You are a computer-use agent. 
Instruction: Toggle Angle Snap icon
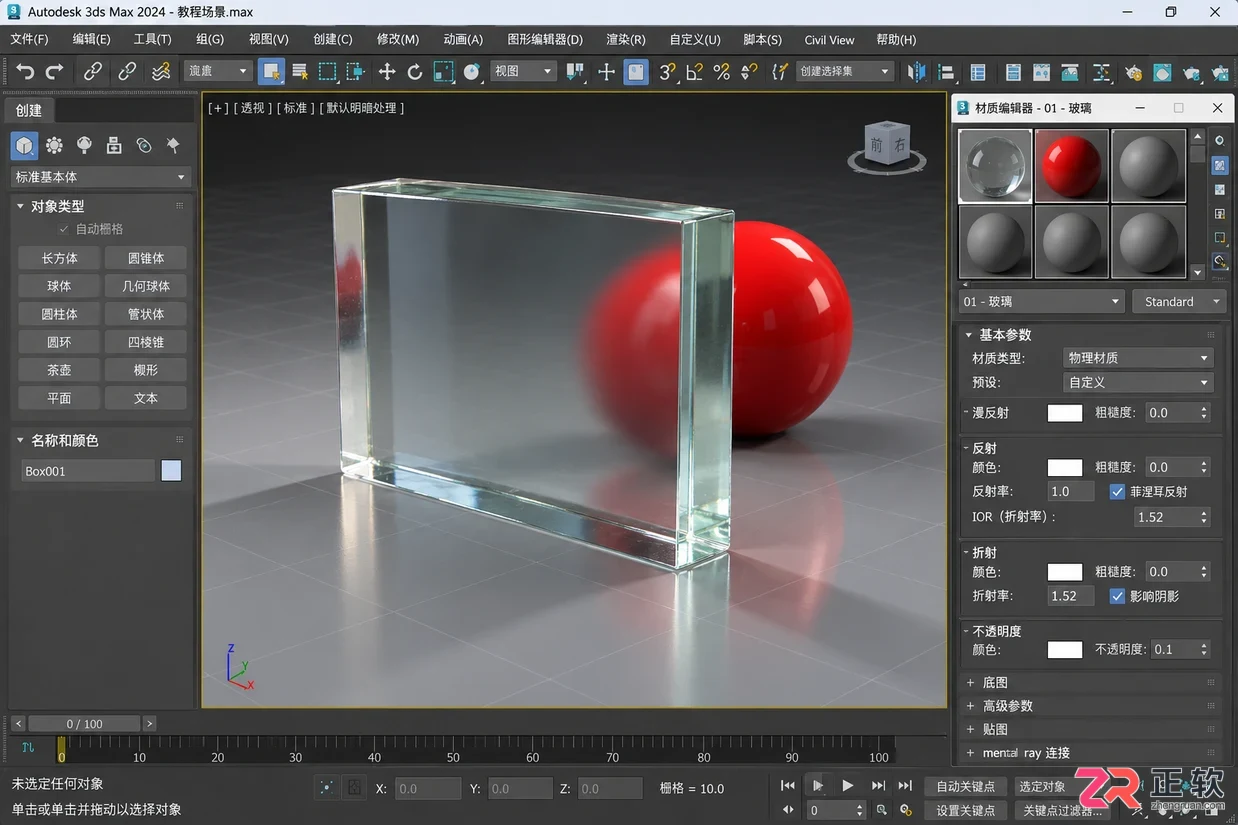click(694, 71)
